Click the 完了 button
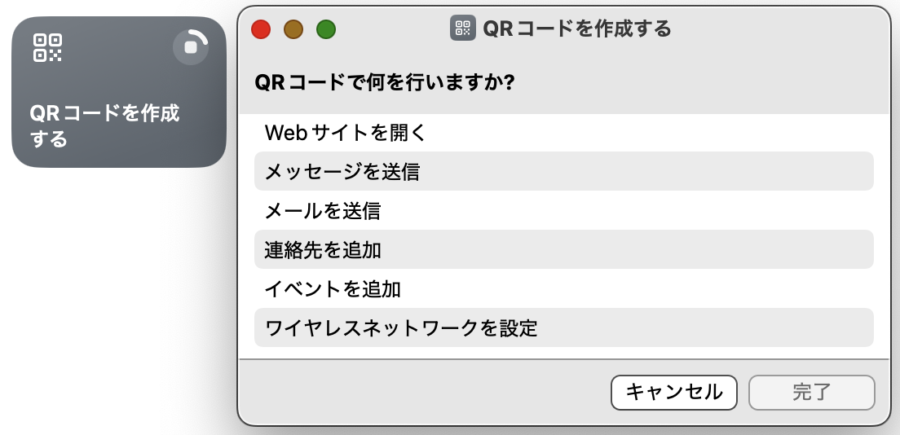Screen dimensions: 900x435 pos(811,392)
